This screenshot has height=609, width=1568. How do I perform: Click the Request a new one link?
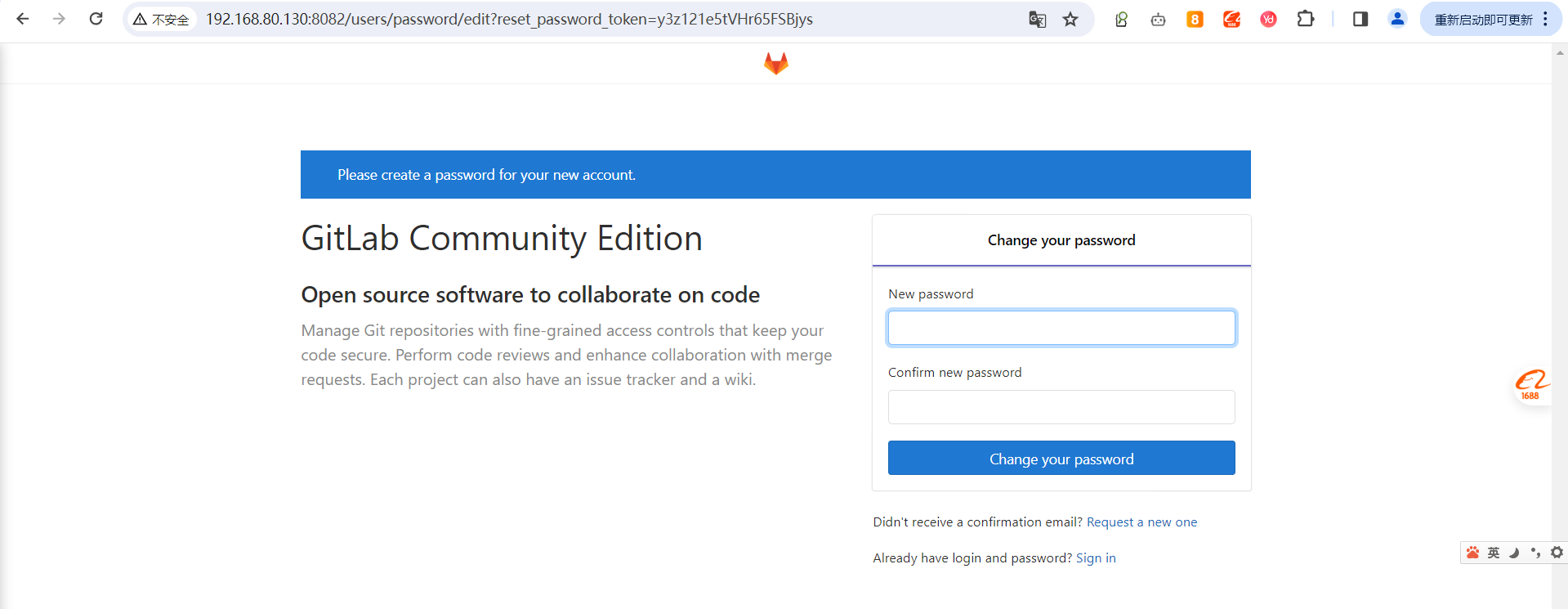pos(1141,522)
